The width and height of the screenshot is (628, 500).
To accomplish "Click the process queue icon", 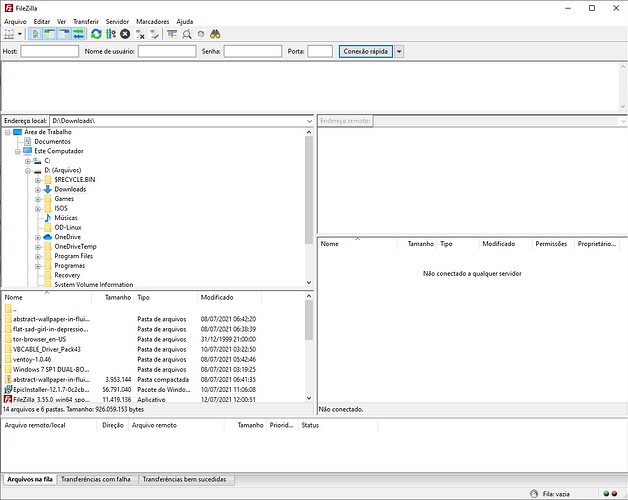I will [111, 34].
